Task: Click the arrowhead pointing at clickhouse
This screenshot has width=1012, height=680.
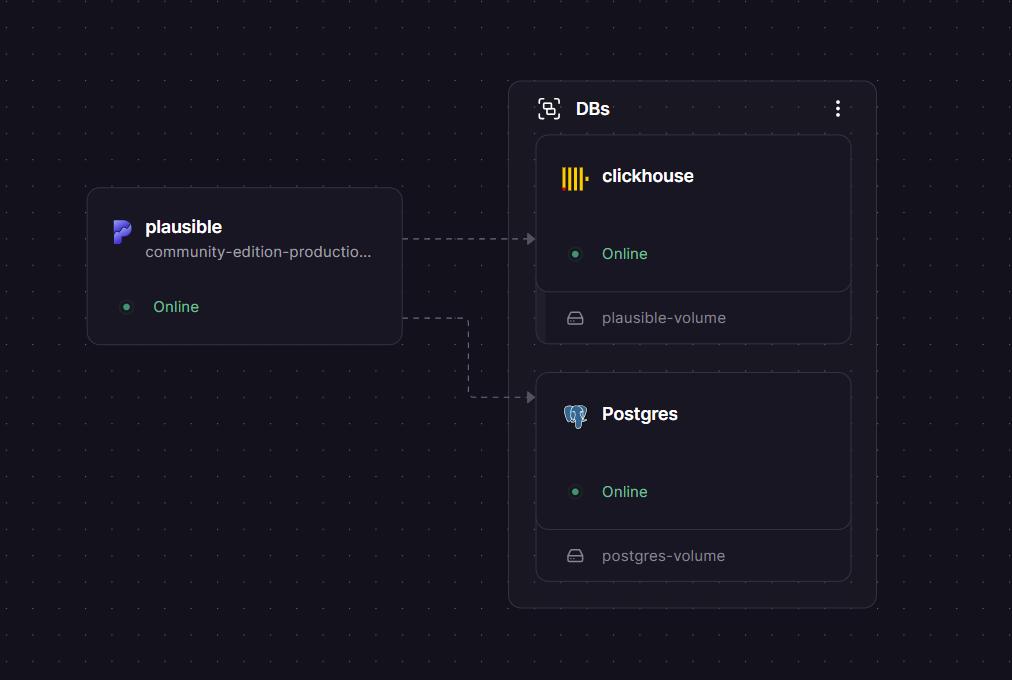Action: coord(531,239)
